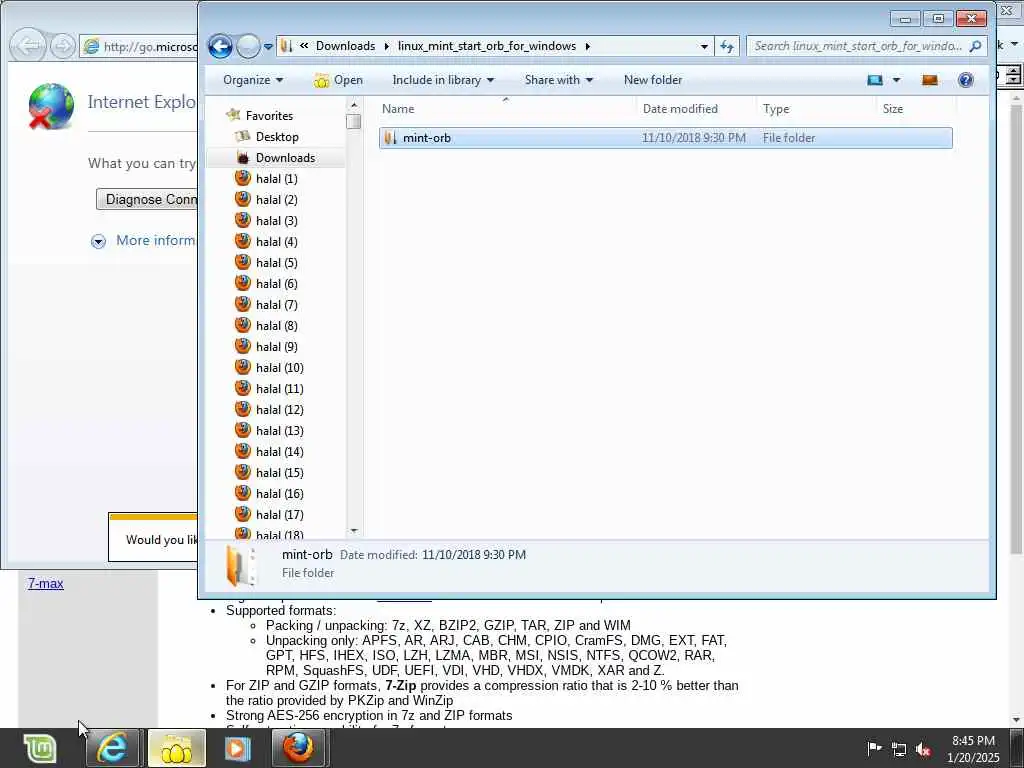Select halal (9) in navigation pane
This screenshot has height=768, width=1024.
tap(277, 346)
